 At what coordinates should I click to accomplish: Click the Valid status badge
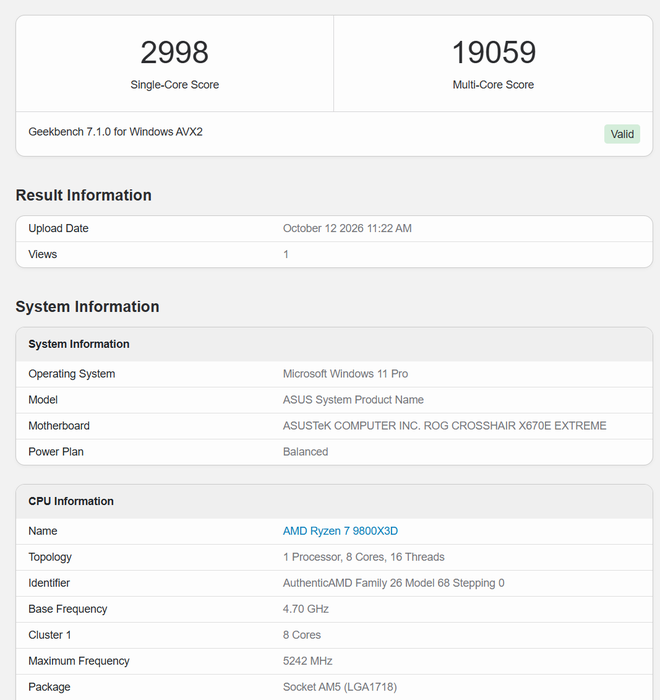coord(622,134)
